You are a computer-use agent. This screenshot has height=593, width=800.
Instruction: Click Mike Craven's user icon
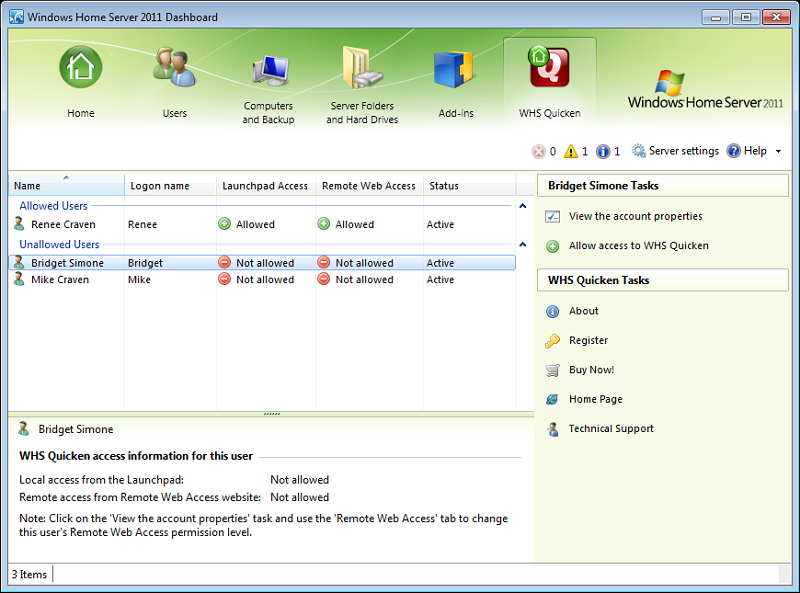pos(19,279)
